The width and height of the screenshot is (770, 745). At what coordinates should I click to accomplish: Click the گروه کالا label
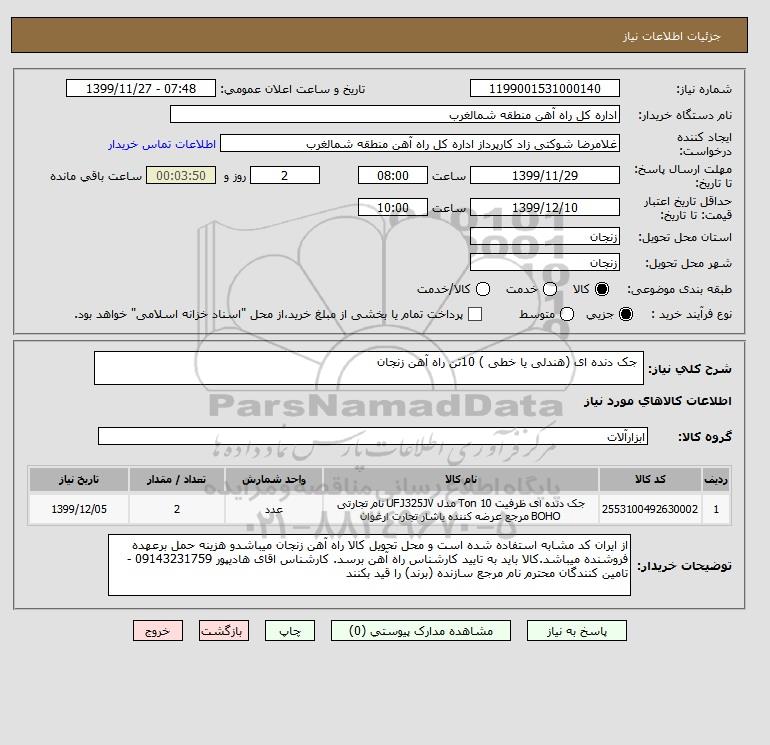click(705, 437)
